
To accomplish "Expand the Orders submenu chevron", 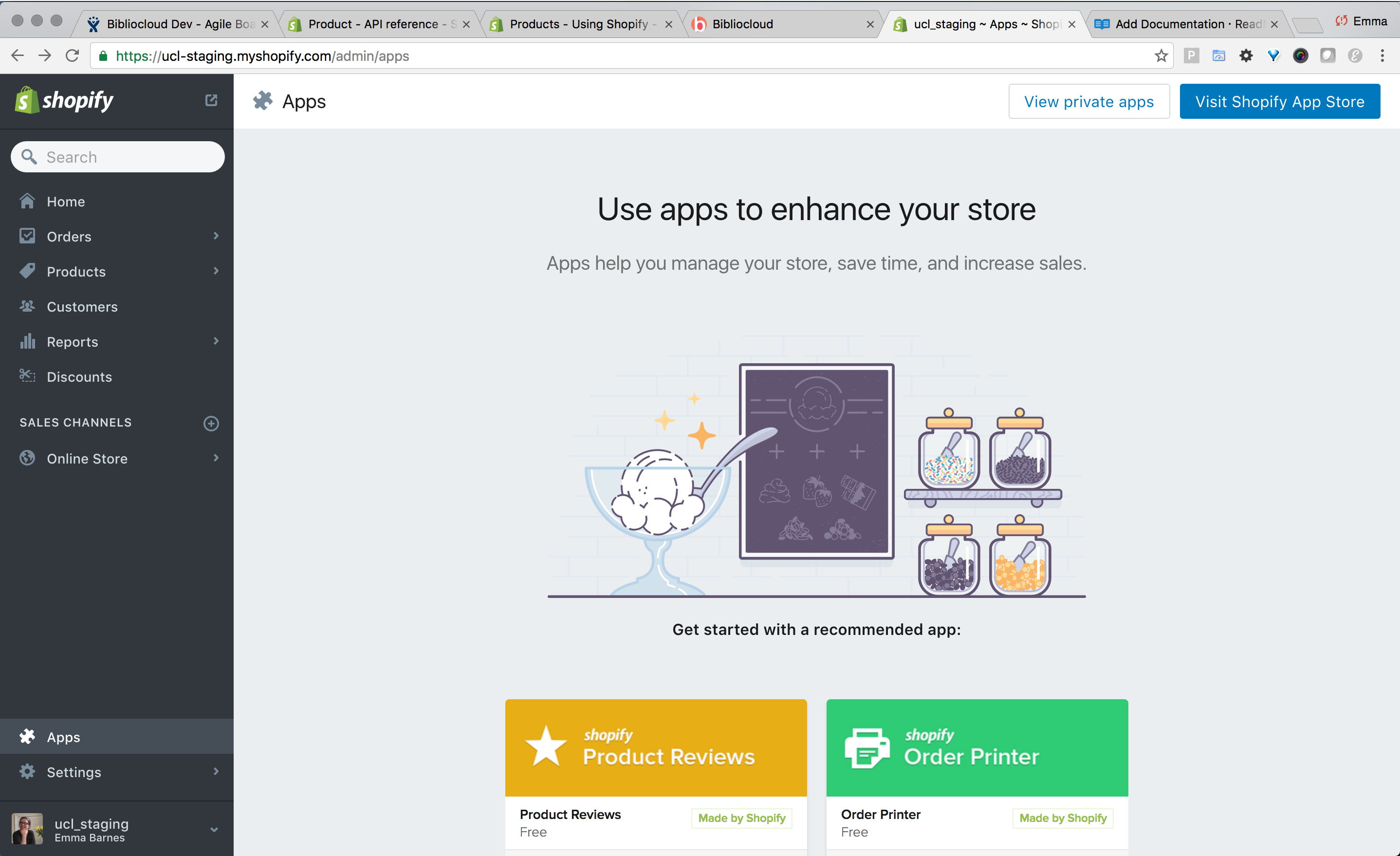I will tap(216, 236).
